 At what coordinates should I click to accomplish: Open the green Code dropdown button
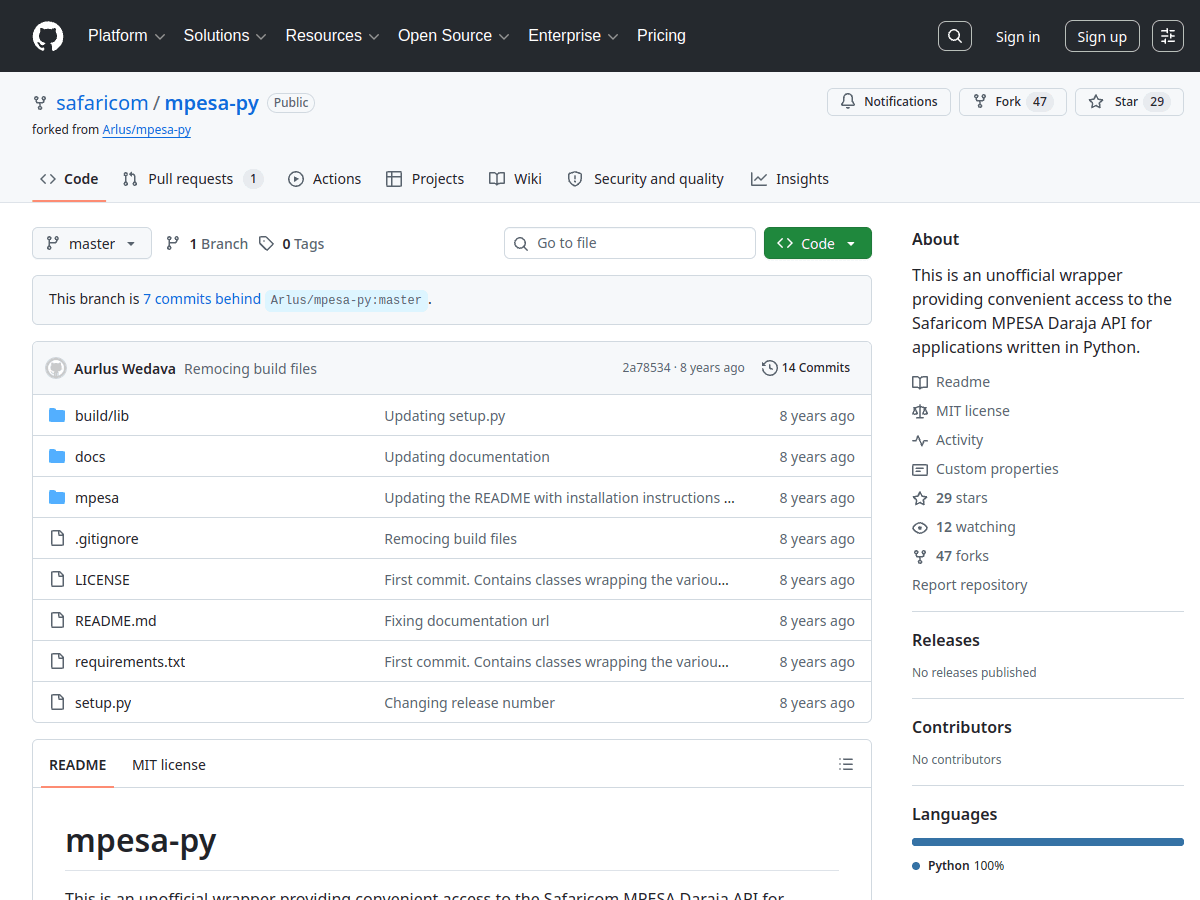[818, 243]
